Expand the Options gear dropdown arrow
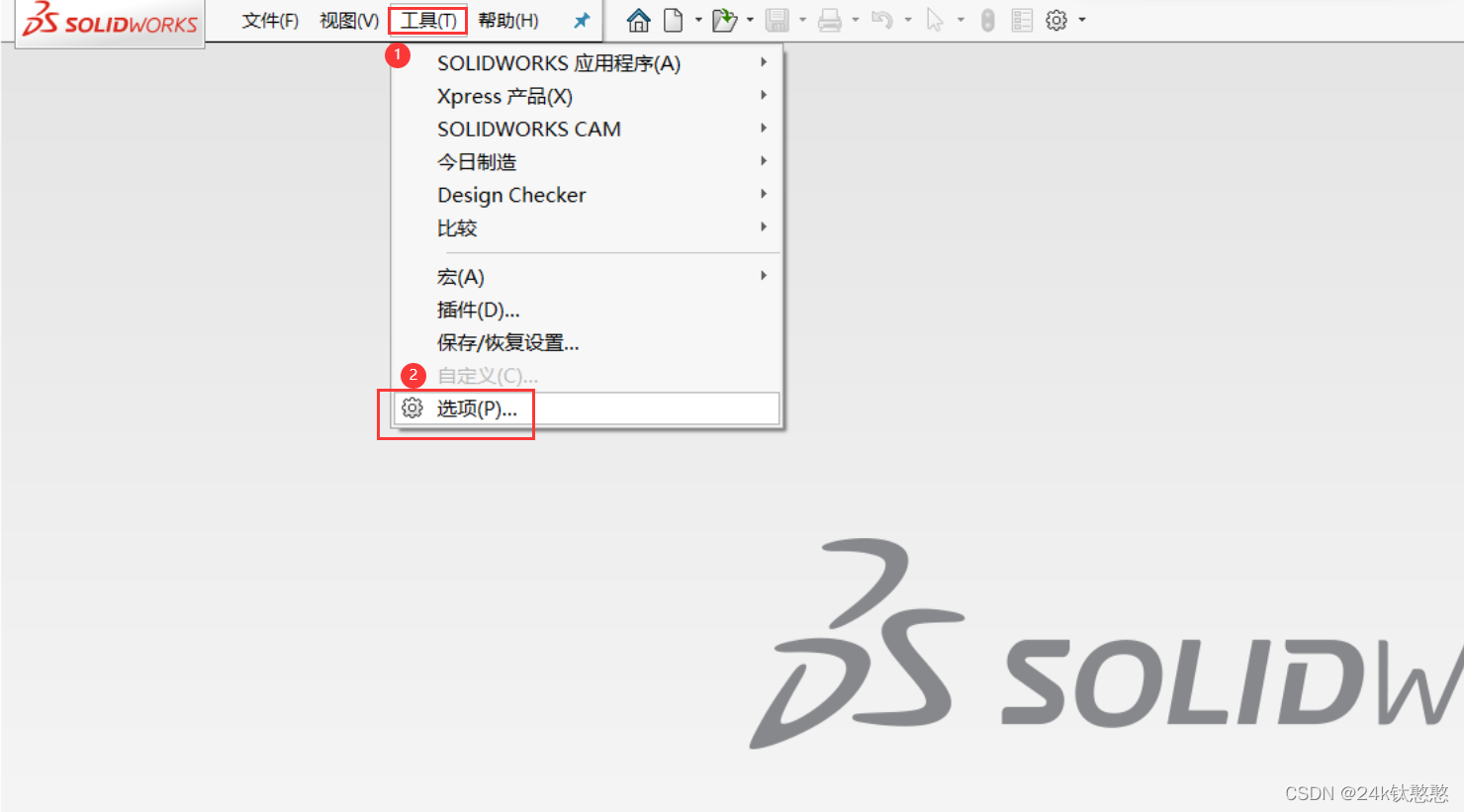This screenshot has height=812, width=1464. tap(1082, 20)
